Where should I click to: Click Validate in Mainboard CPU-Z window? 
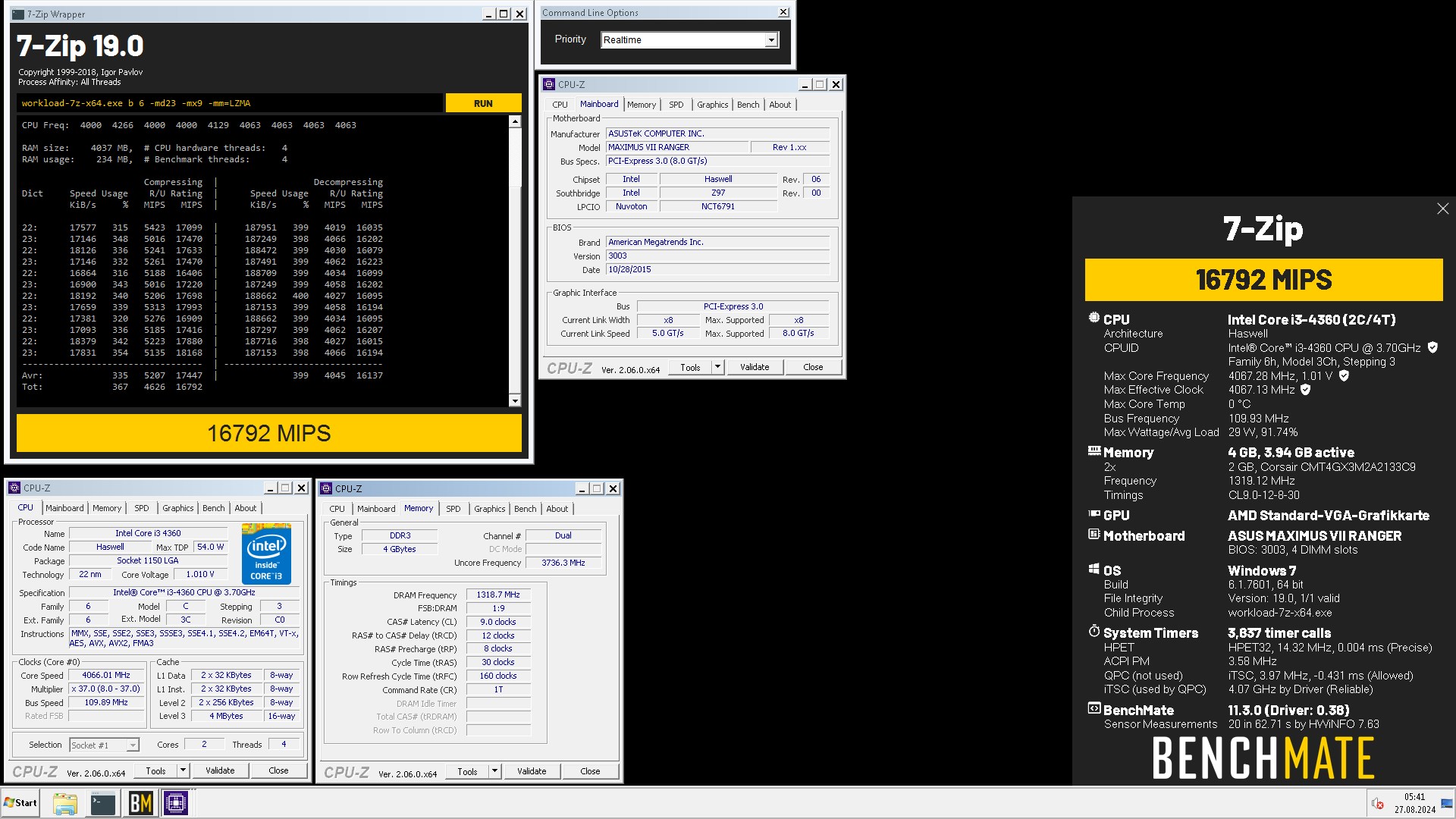pyautogui.click(x=755, y=367)
